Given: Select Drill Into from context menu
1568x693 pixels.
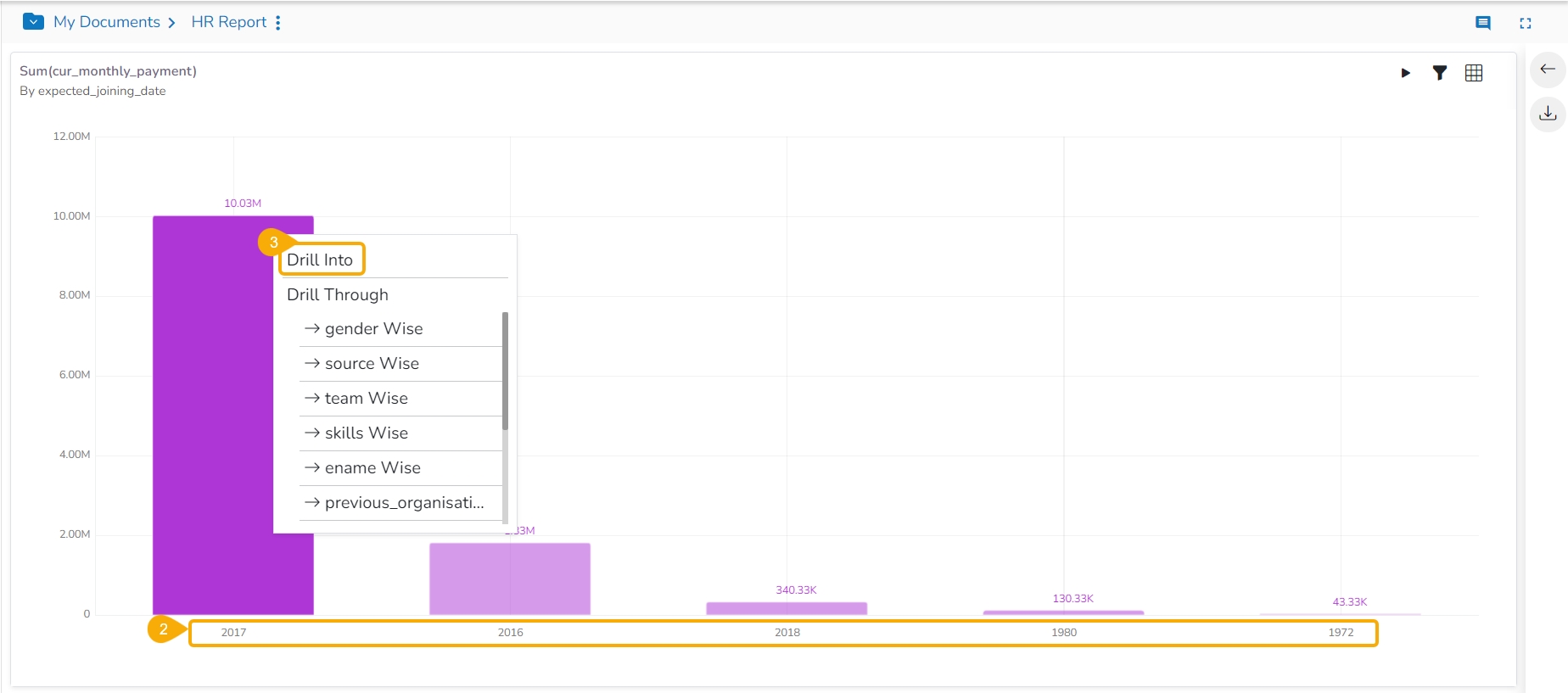Looking at the screenshot, I should [320, 260].
